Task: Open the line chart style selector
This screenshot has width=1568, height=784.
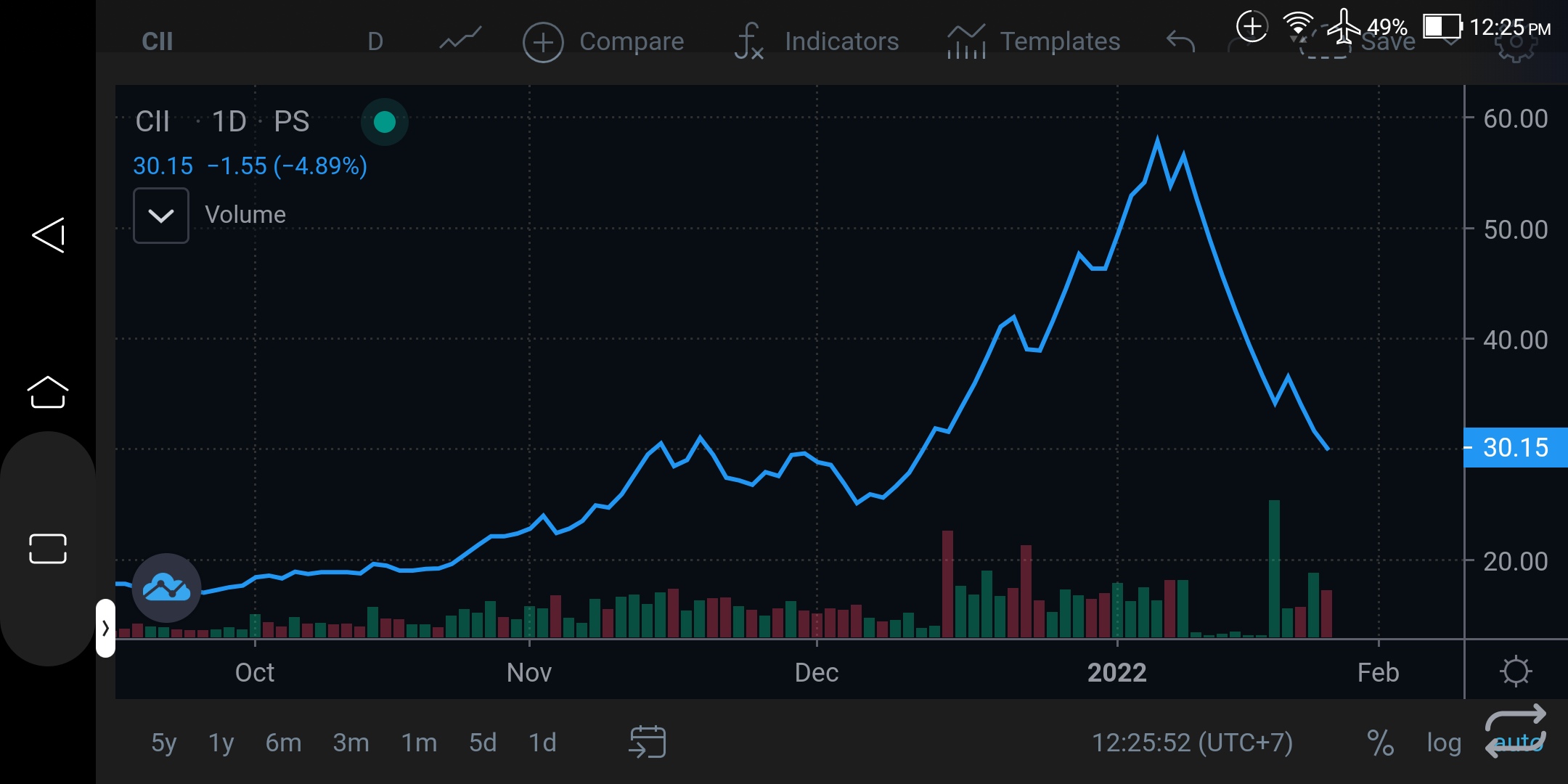Action: point(460,40)
